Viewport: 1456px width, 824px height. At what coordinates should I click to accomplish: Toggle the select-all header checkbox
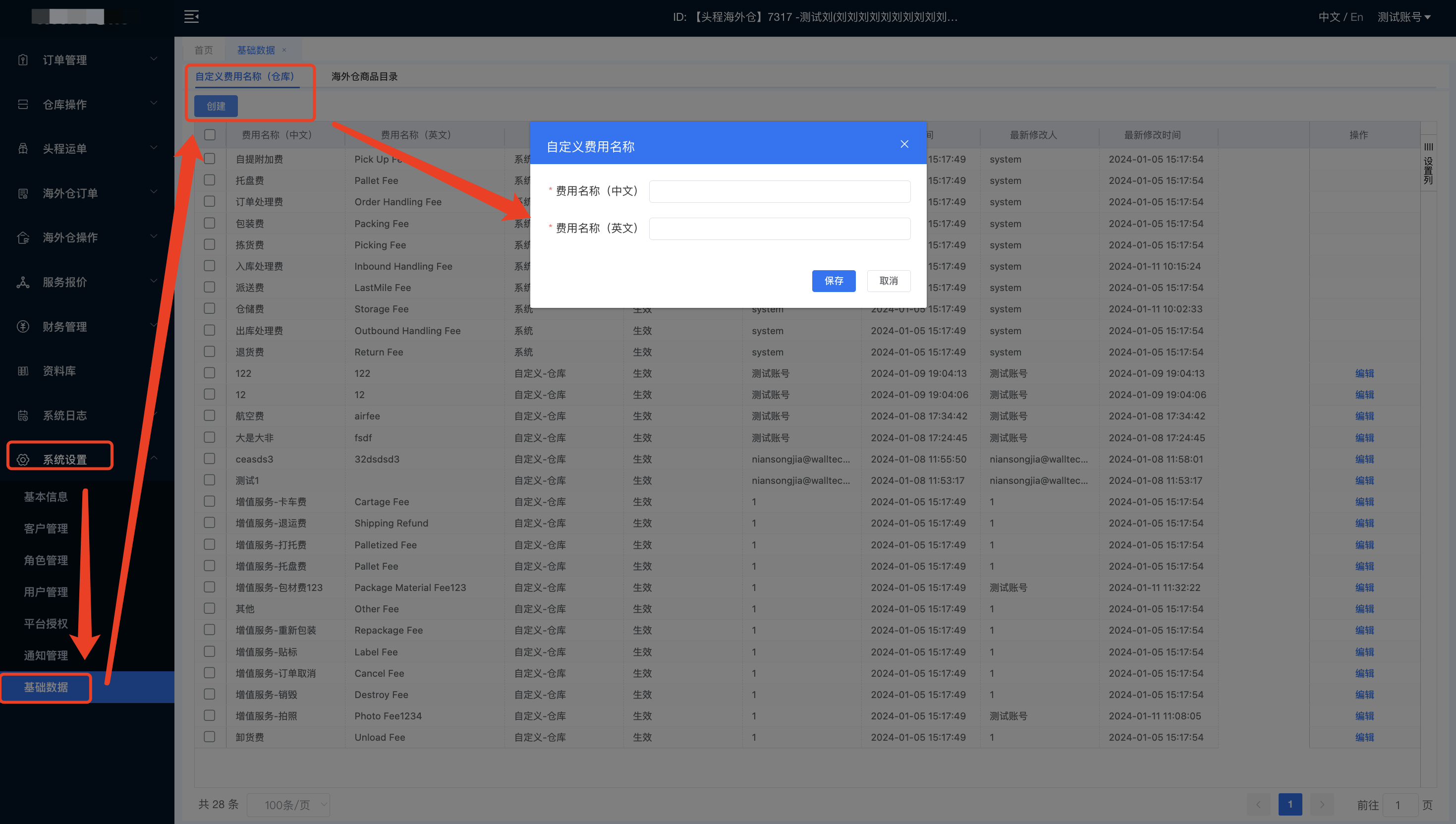click(210, 135)
